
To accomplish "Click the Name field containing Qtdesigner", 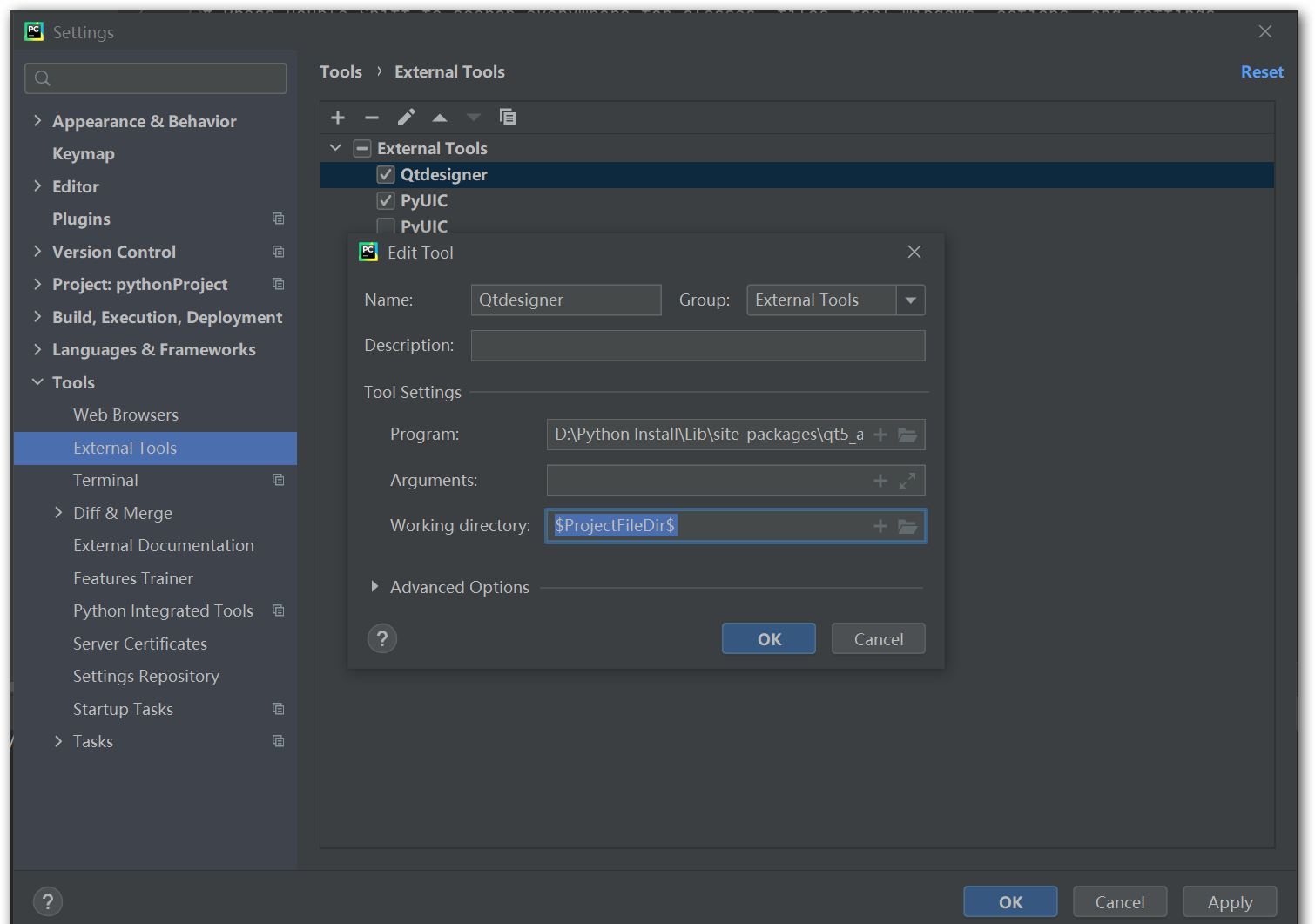I will (x=566, y=300).
